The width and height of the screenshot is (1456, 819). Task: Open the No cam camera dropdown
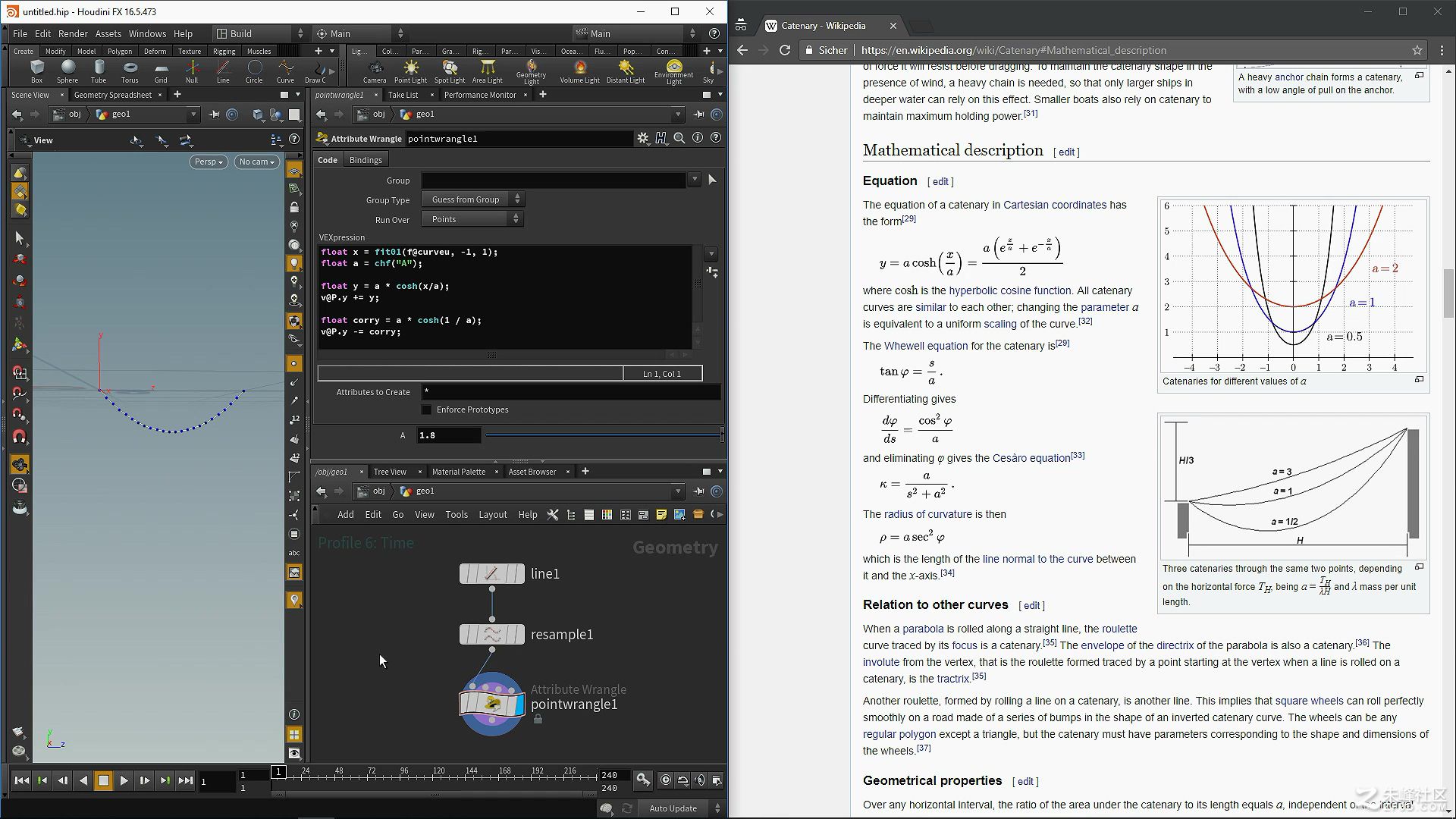[x=257, y=162]
